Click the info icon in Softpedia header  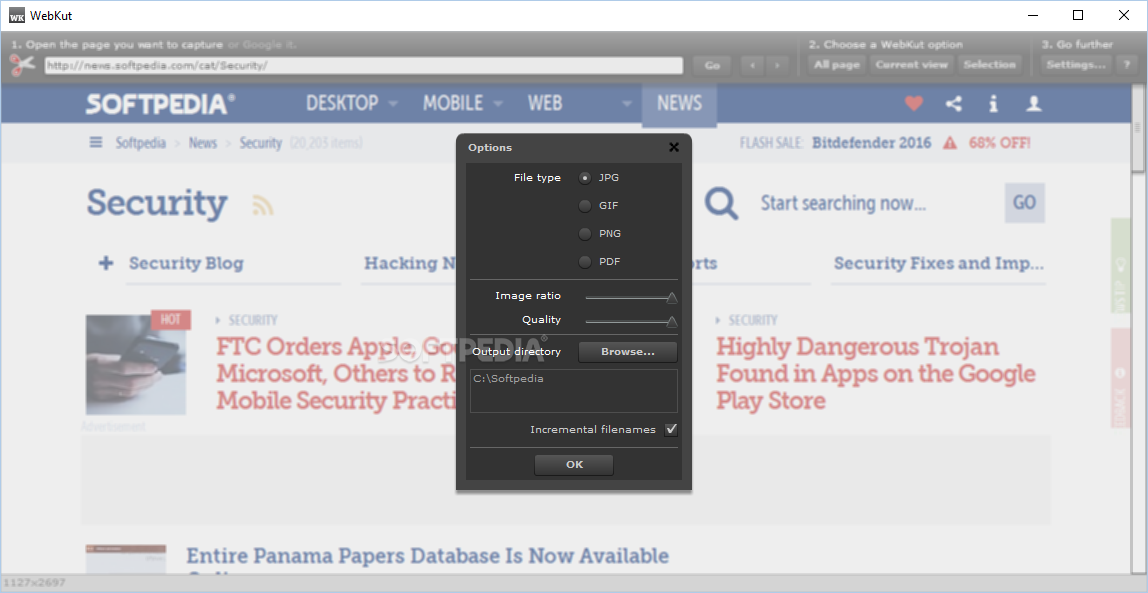coord(994,103)
